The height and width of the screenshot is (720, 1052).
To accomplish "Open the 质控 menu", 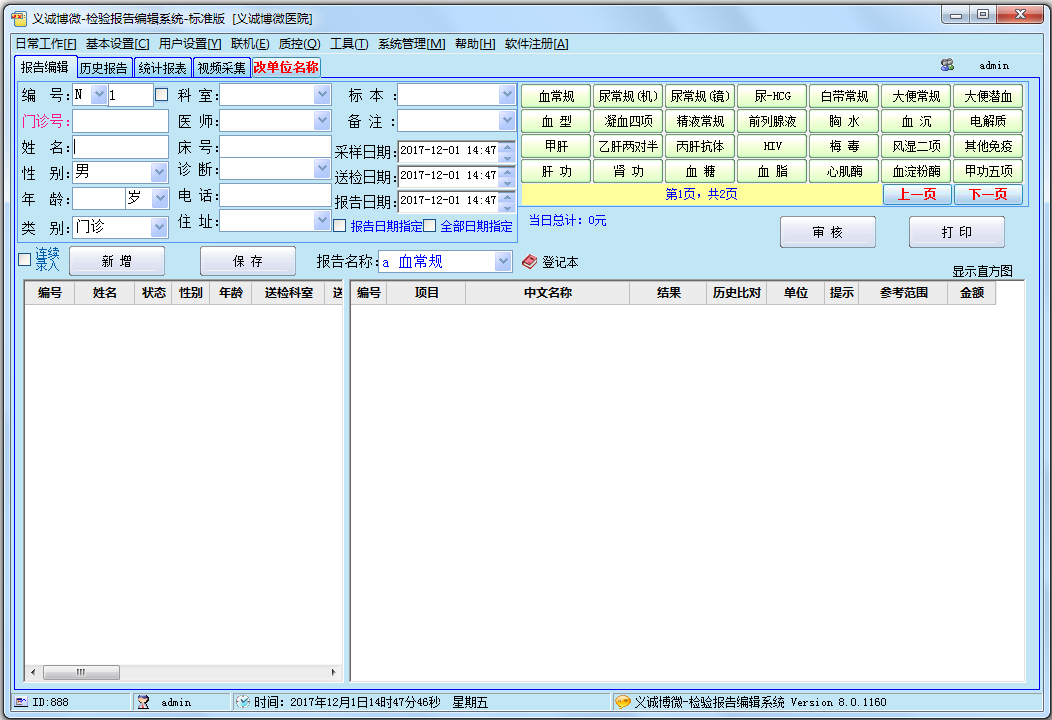I will click(299, 44).
